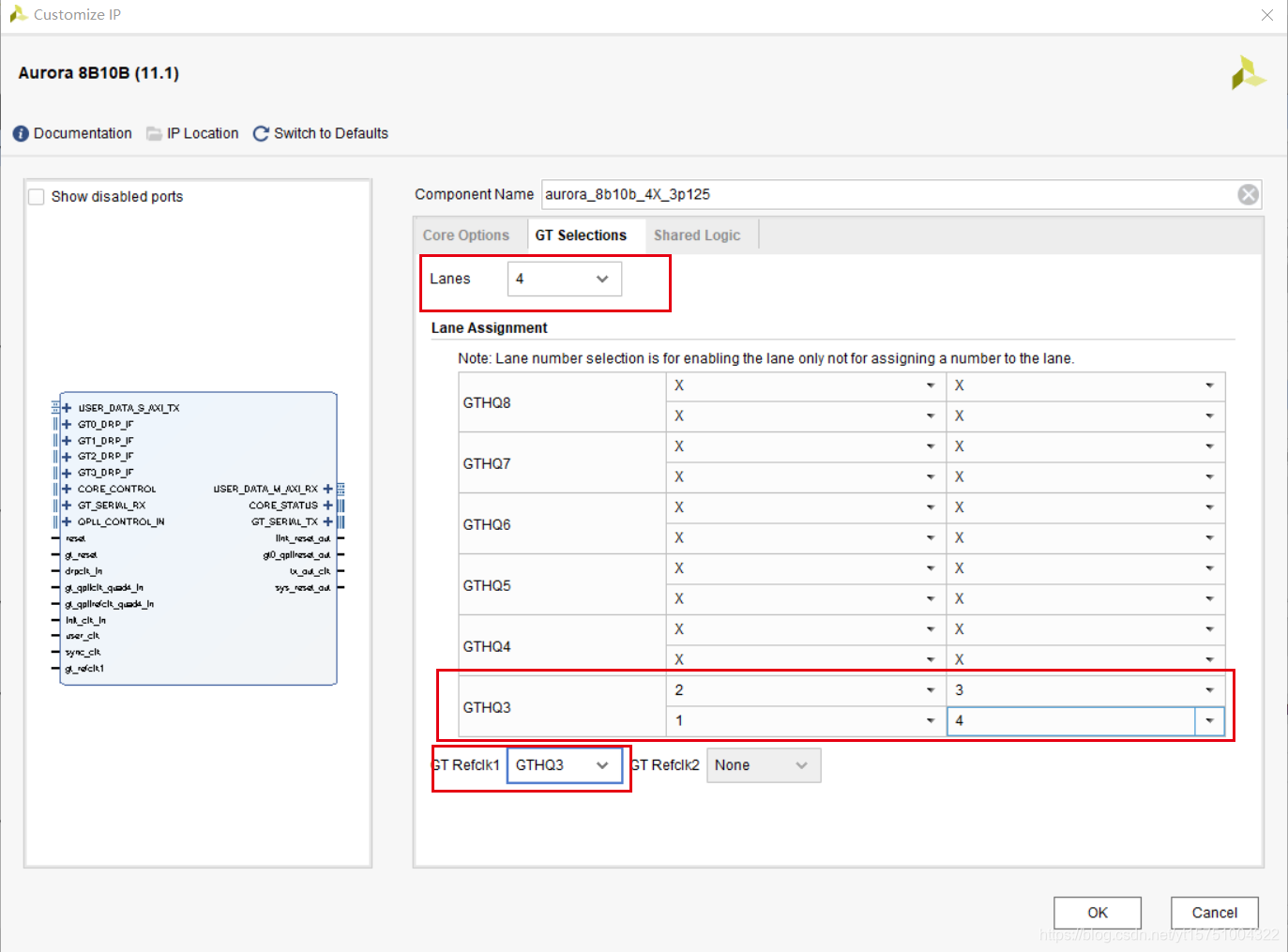The height and width of the screenshot is (952, 1288).
Task: Clear the Component Name field with the X icon
Action: 1248,194
